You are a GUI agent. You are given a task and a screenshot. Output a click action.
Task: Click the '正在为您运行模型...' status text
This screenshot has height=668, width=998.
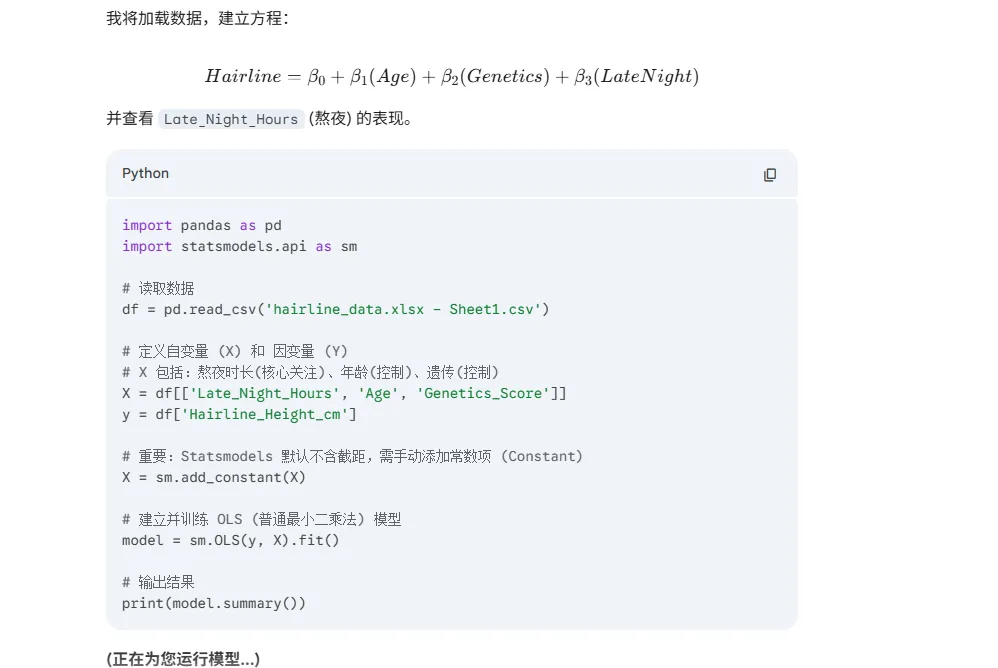tap(183, 658)
